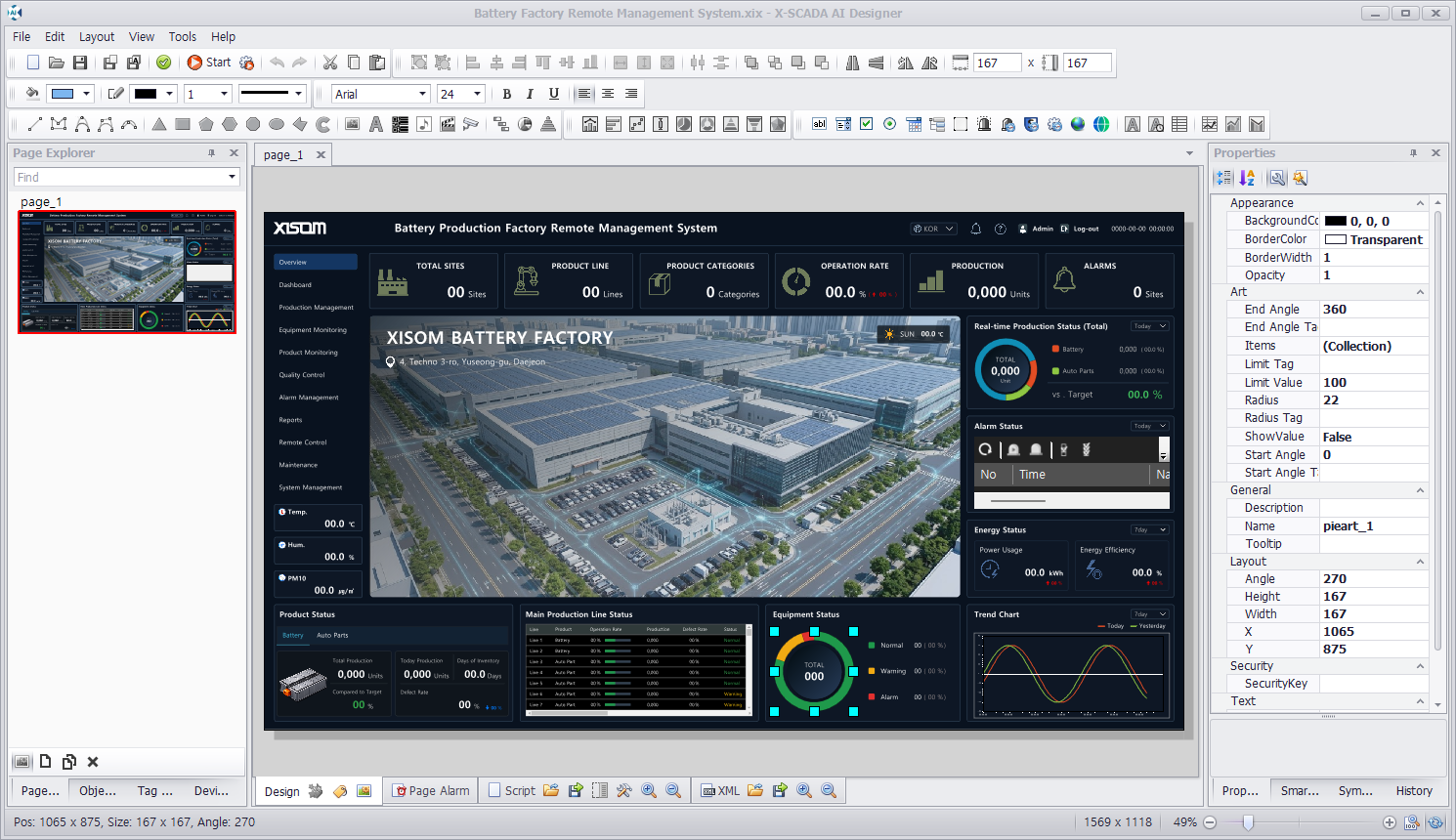Select the alarm siren control tool

click(984, 124)
